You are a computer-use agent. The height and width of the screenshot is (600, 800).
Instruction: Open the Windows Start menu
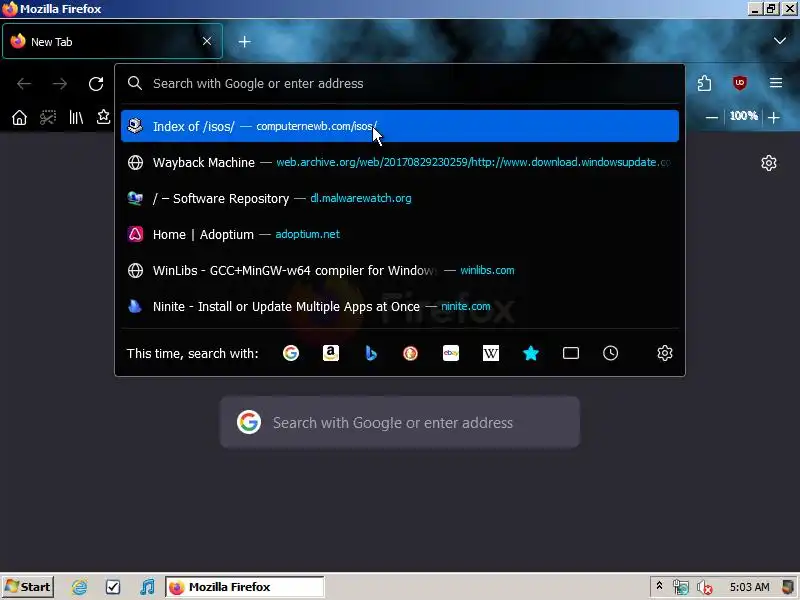pyautogui.click(x=28, y=587)
